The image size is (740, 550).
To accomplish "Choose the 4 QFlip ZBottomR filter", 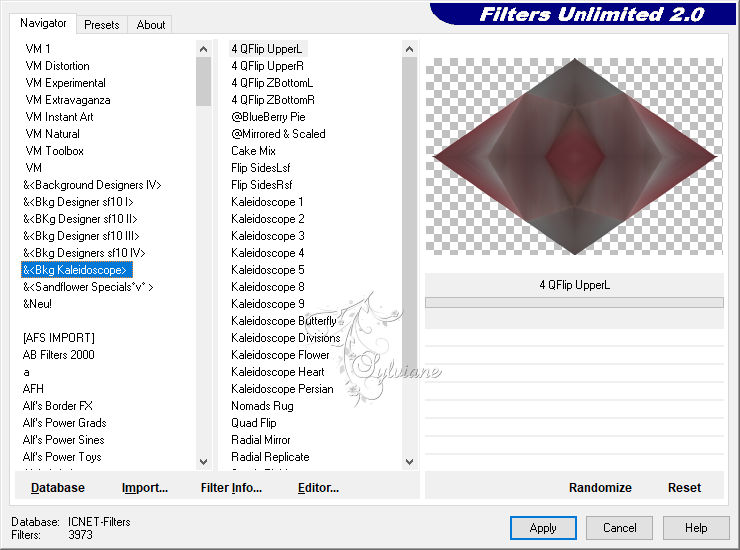I will click(273, 100).
